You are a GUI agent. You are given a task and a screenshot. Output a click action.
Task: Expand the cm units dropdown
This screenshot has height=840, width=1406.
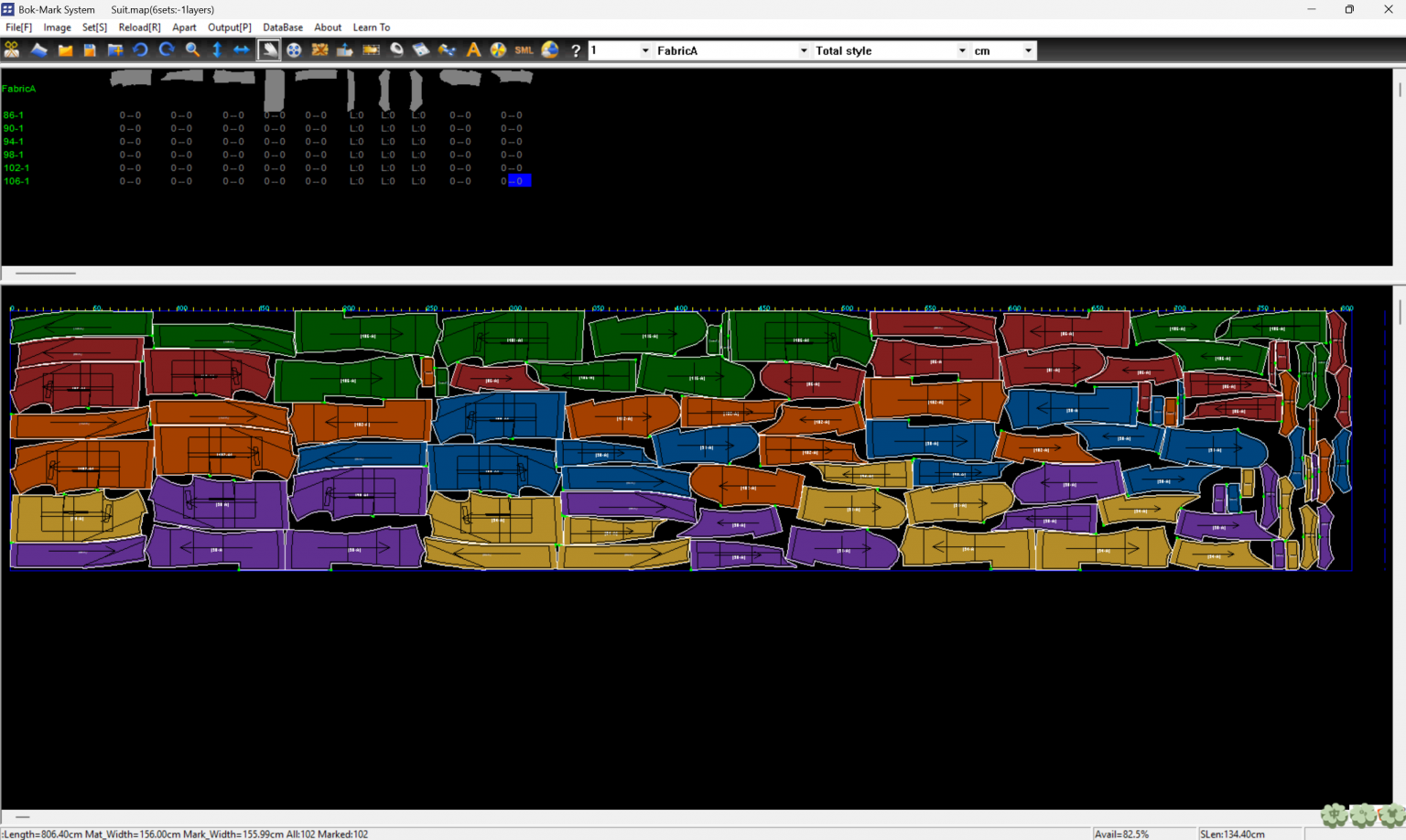[x=1029, y=50]
